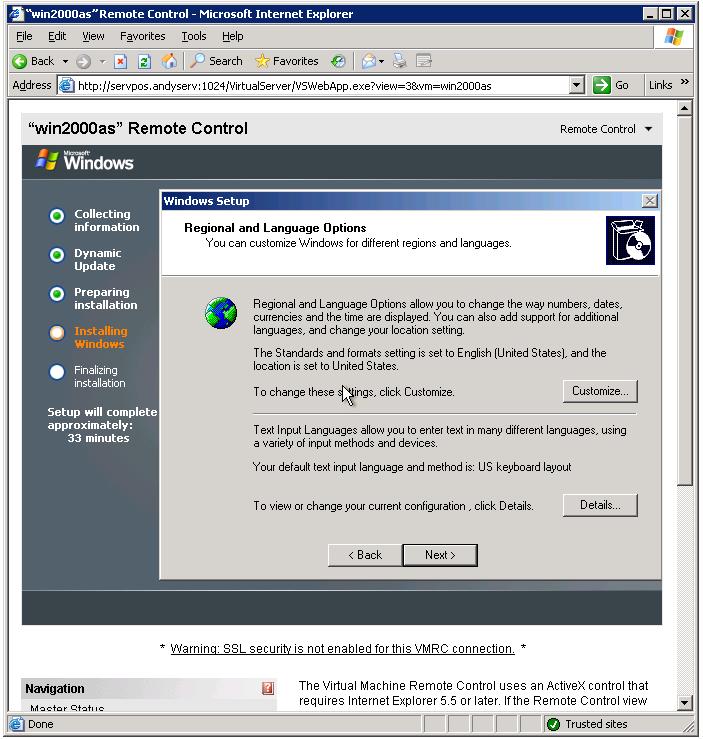Click the status bar page icon
Image resolution: width=703 pixels, height=739 pixels.
(16, 724)
